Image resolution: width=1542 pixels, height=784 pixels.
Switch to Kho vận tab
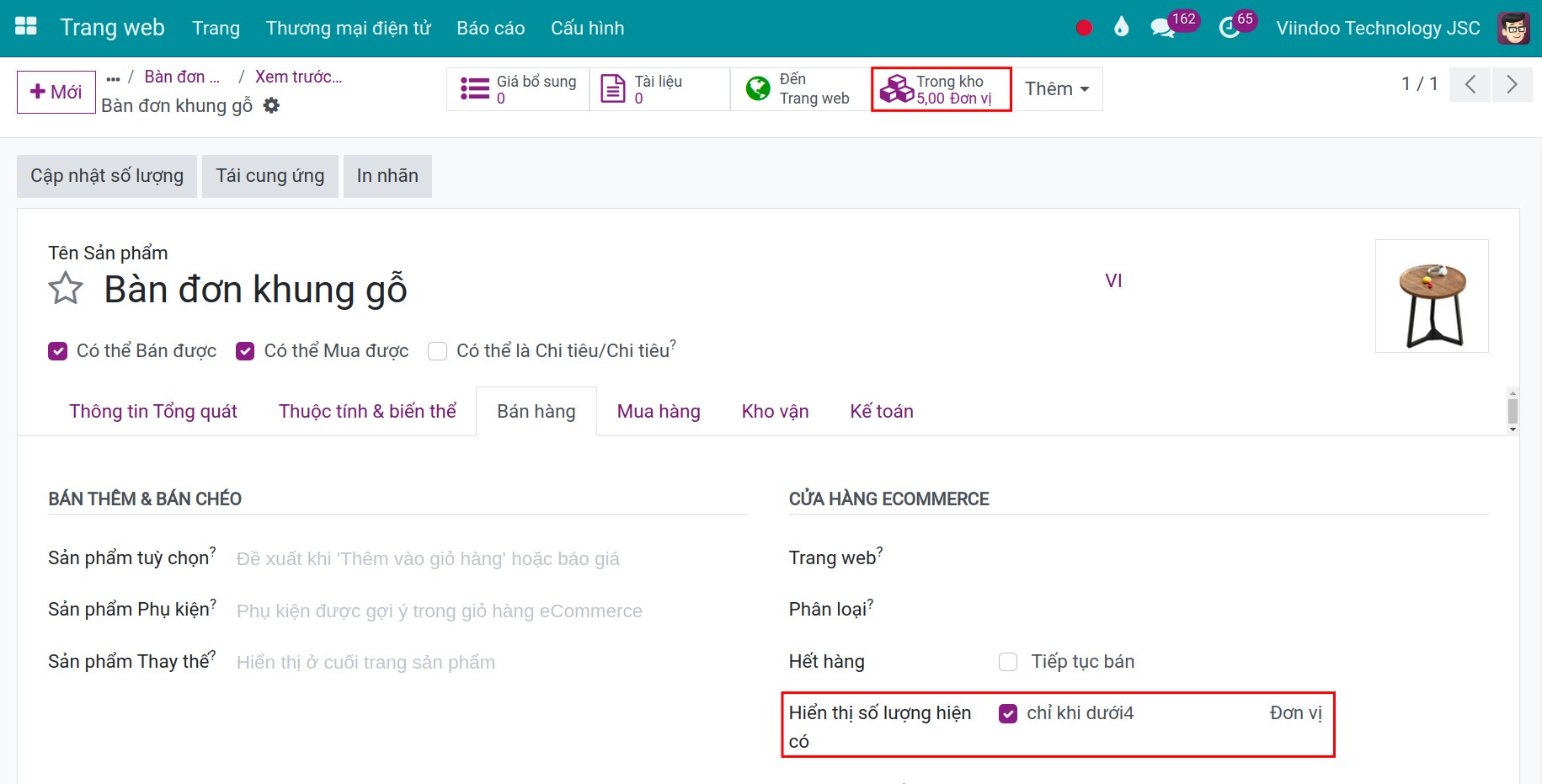click(775, 411)
